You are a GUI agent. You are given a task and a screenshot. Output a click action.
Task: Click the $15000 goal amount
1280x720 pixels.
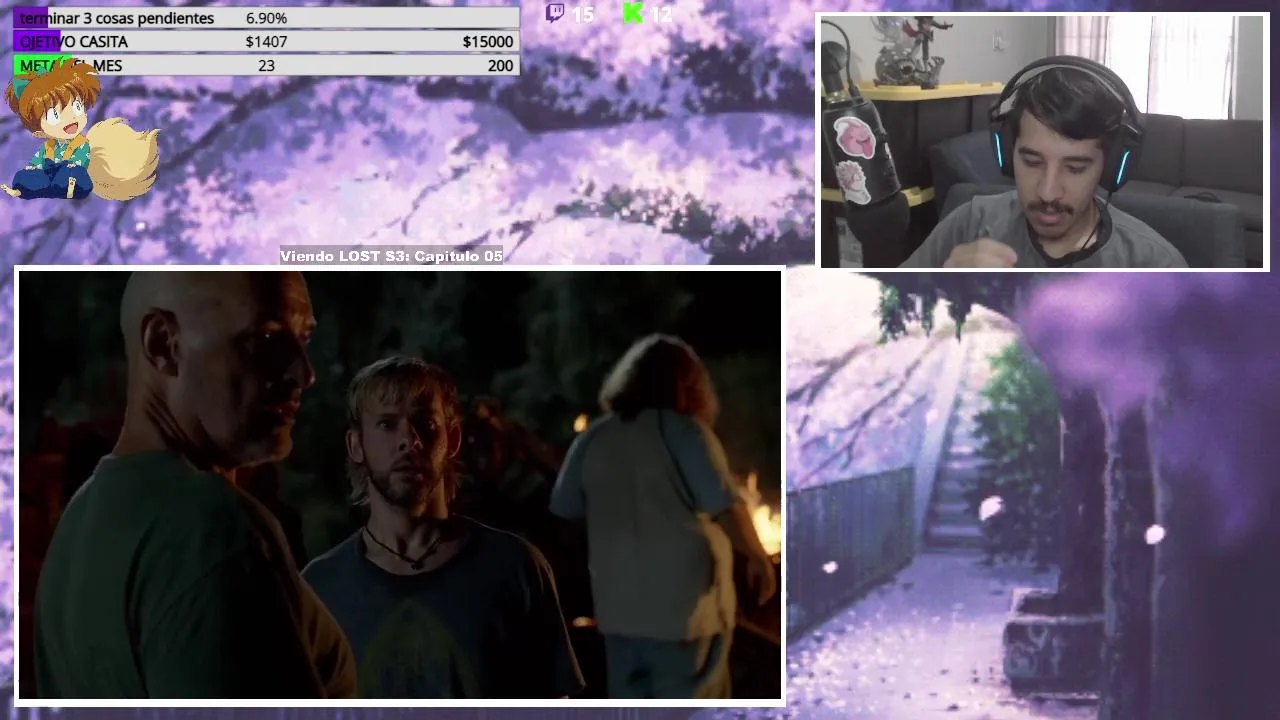pos(488,41)
